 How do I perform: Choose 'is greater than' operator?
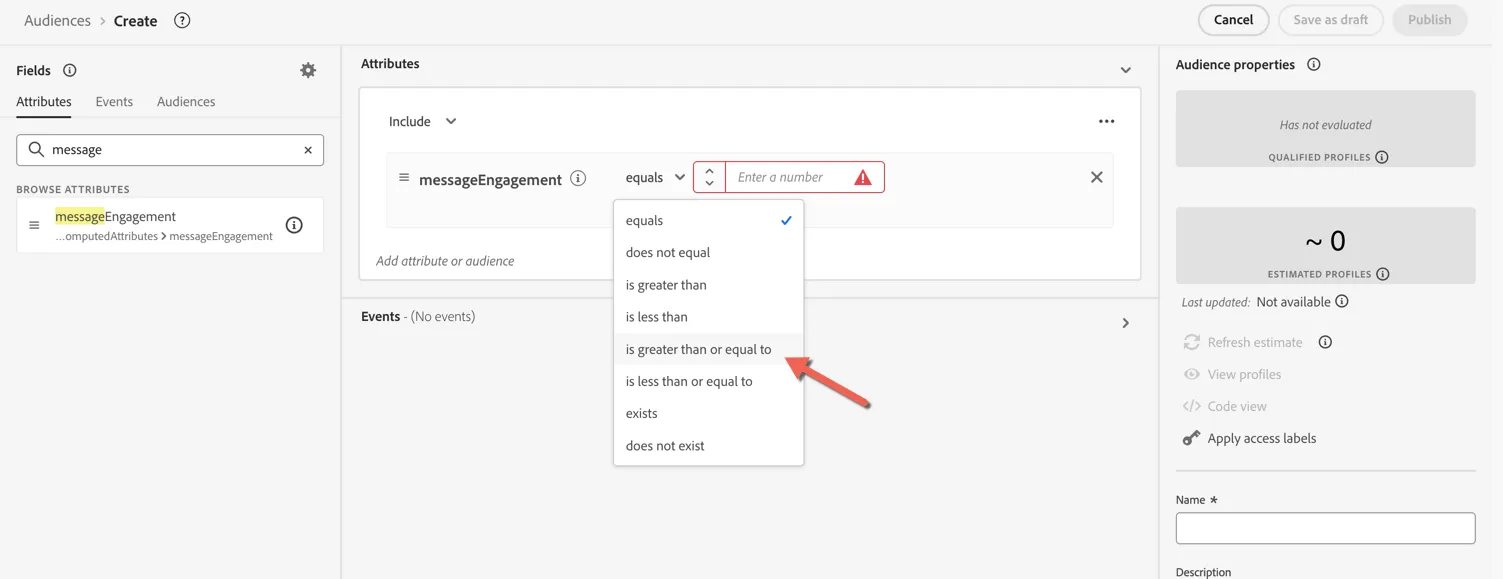[x=708, y=285]
